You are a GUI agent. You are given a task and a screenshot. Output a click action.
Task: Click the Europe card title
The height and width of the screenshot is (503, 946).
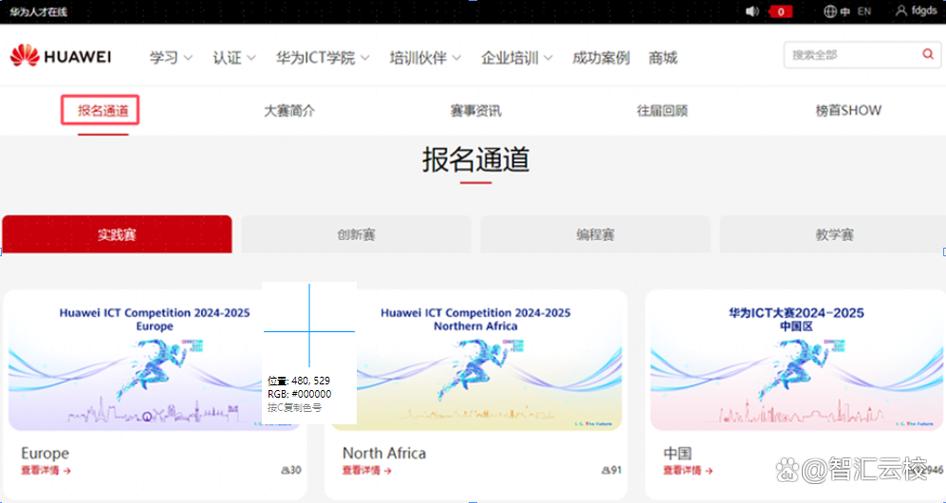[45, 453]
